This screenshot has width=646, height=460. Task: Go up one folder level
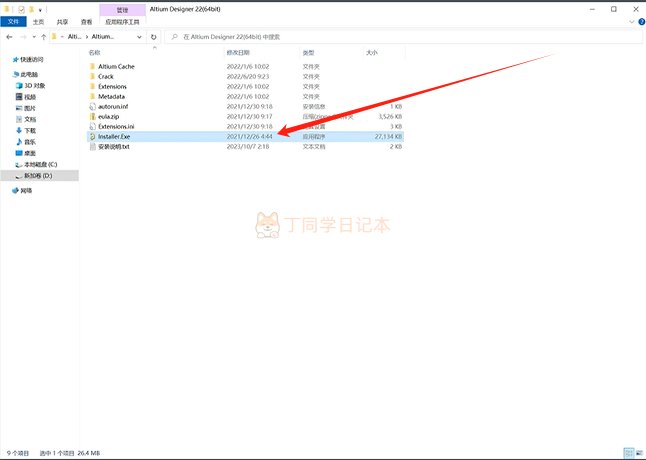tap(43, 37)
